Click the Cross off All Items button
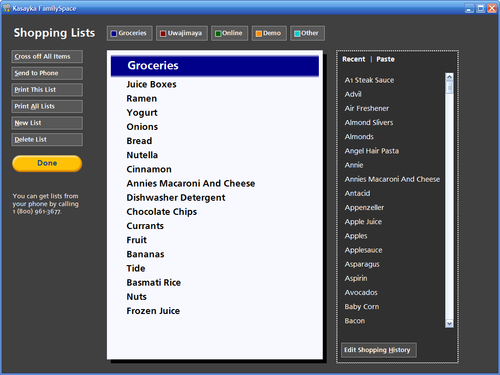 point(47,57)
